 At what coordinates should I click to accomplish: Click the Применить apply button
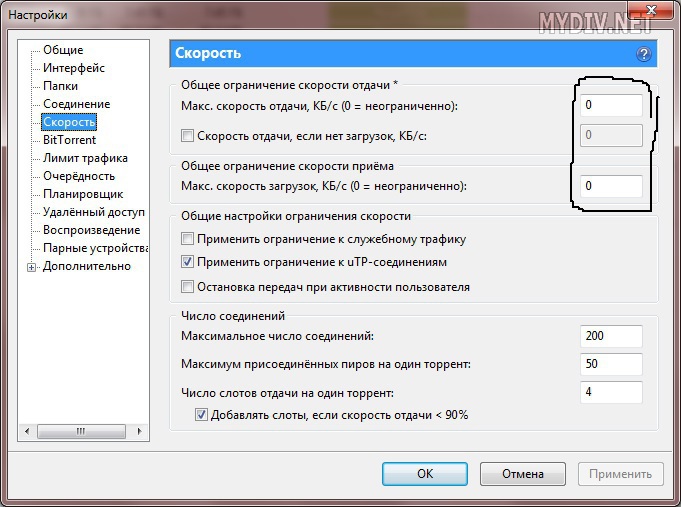[621, 474]
